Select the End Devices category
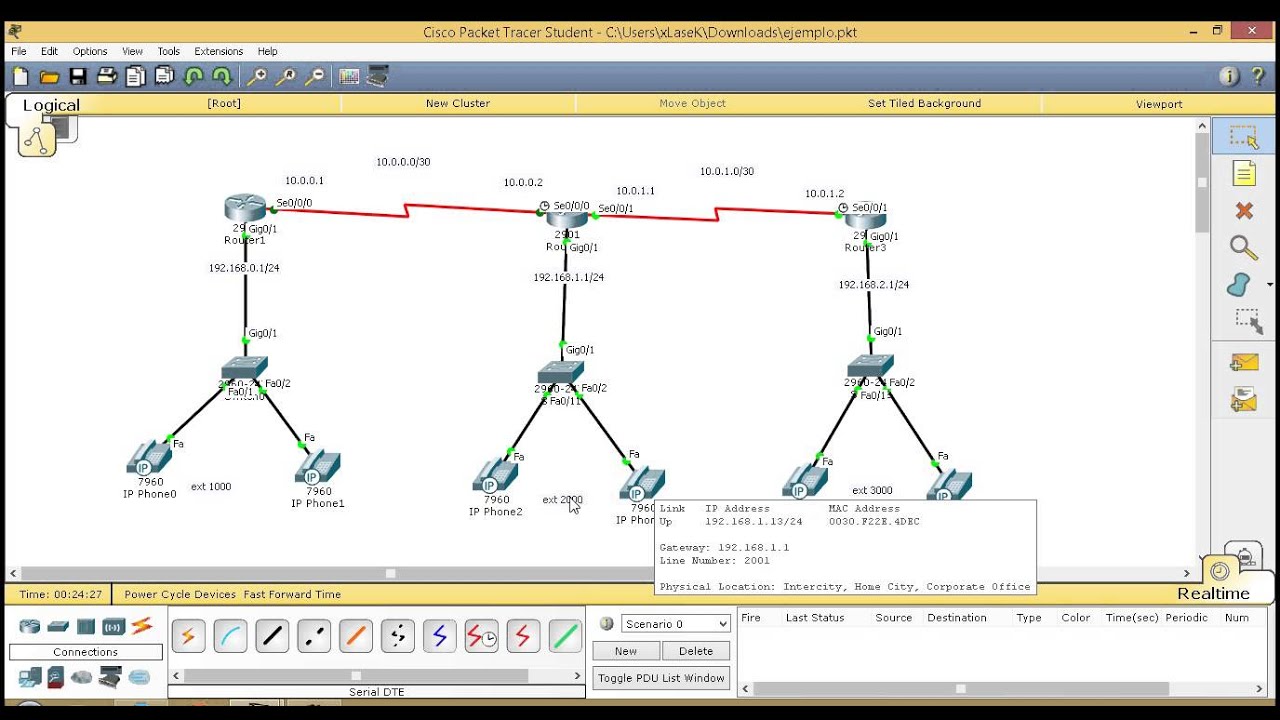Viewport: 1280px width, 720px height. (x=30, y=678)
